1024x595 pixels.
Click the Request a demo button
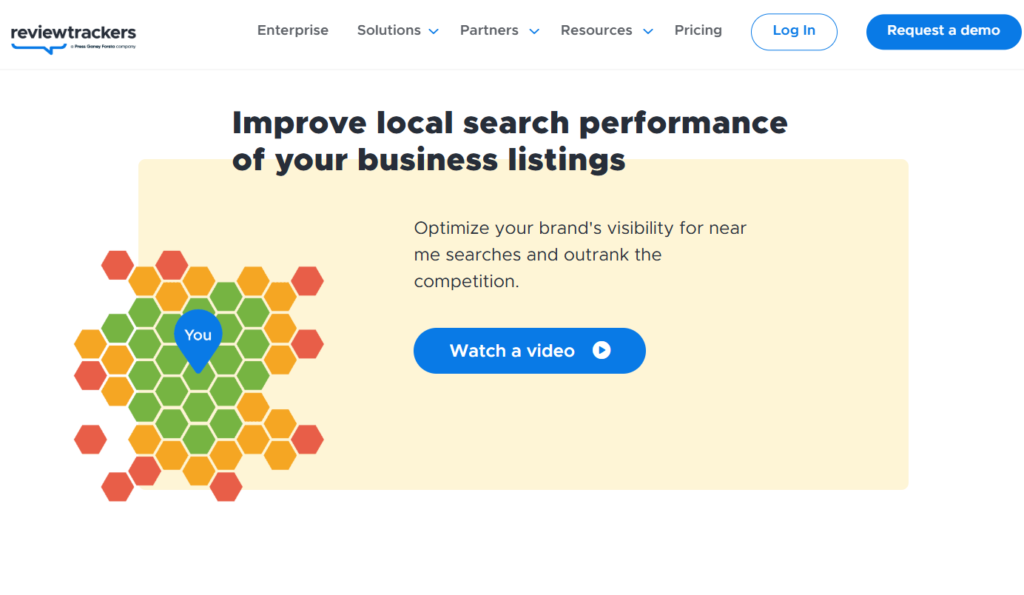point(942,31)
